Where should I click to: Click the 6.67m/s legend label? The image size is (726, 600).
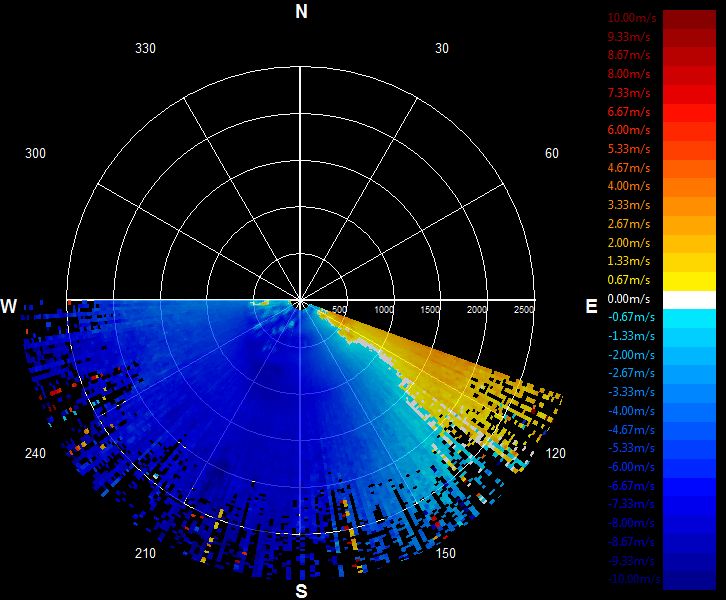[629, 112]
